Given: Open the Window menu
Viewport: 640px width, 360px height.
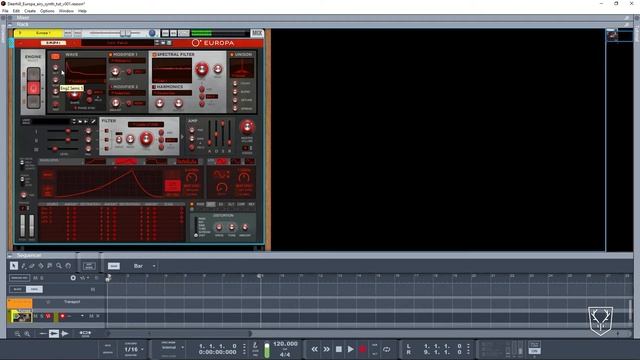Looking at the screenshot, I should [66, 11].
